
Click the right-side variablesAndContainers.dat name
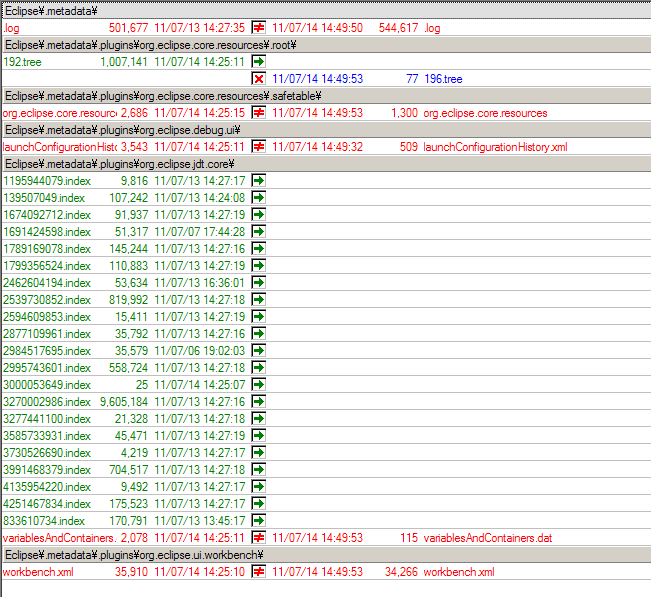[x=488, y=538]
